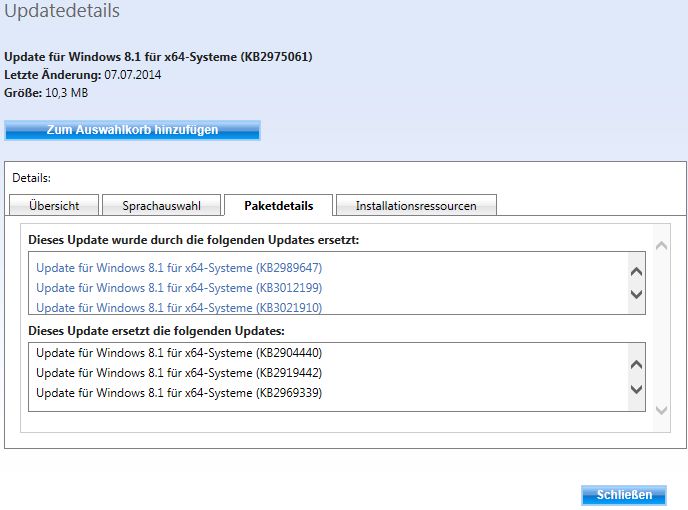688x510 pixels.
Task: Click the KB3021910 update link
Action: coord(179,307)
